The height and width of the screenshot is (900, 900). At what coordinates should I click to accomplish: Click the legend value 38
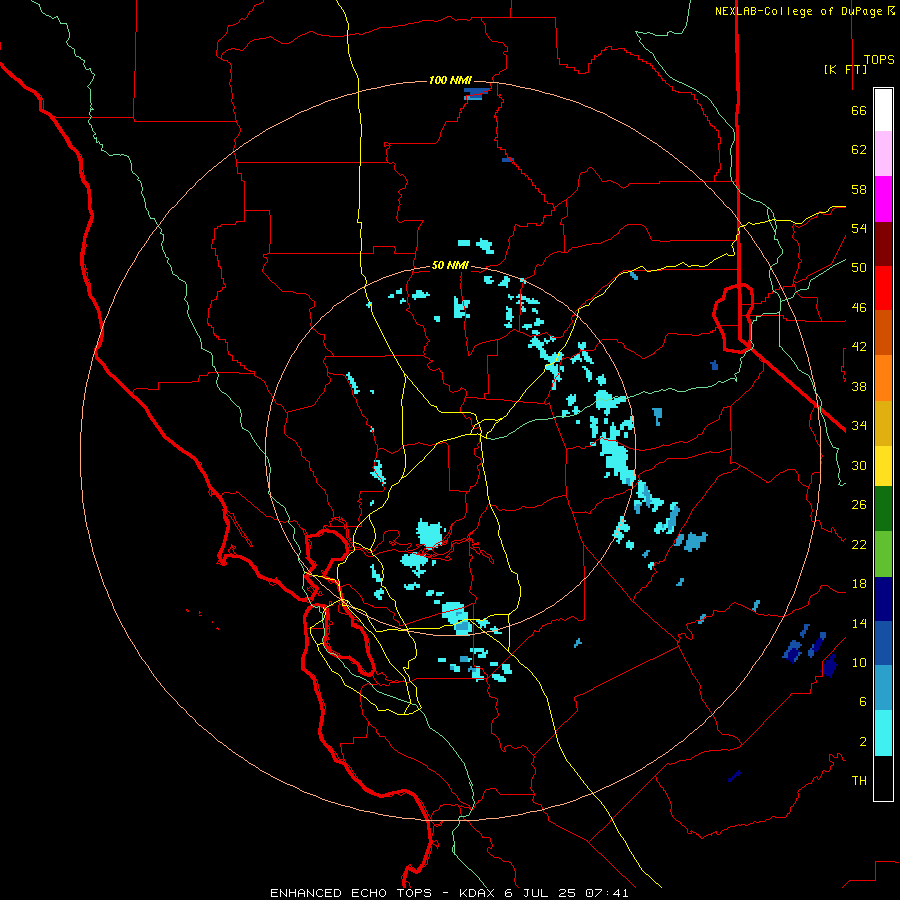(x=859, y=387)
